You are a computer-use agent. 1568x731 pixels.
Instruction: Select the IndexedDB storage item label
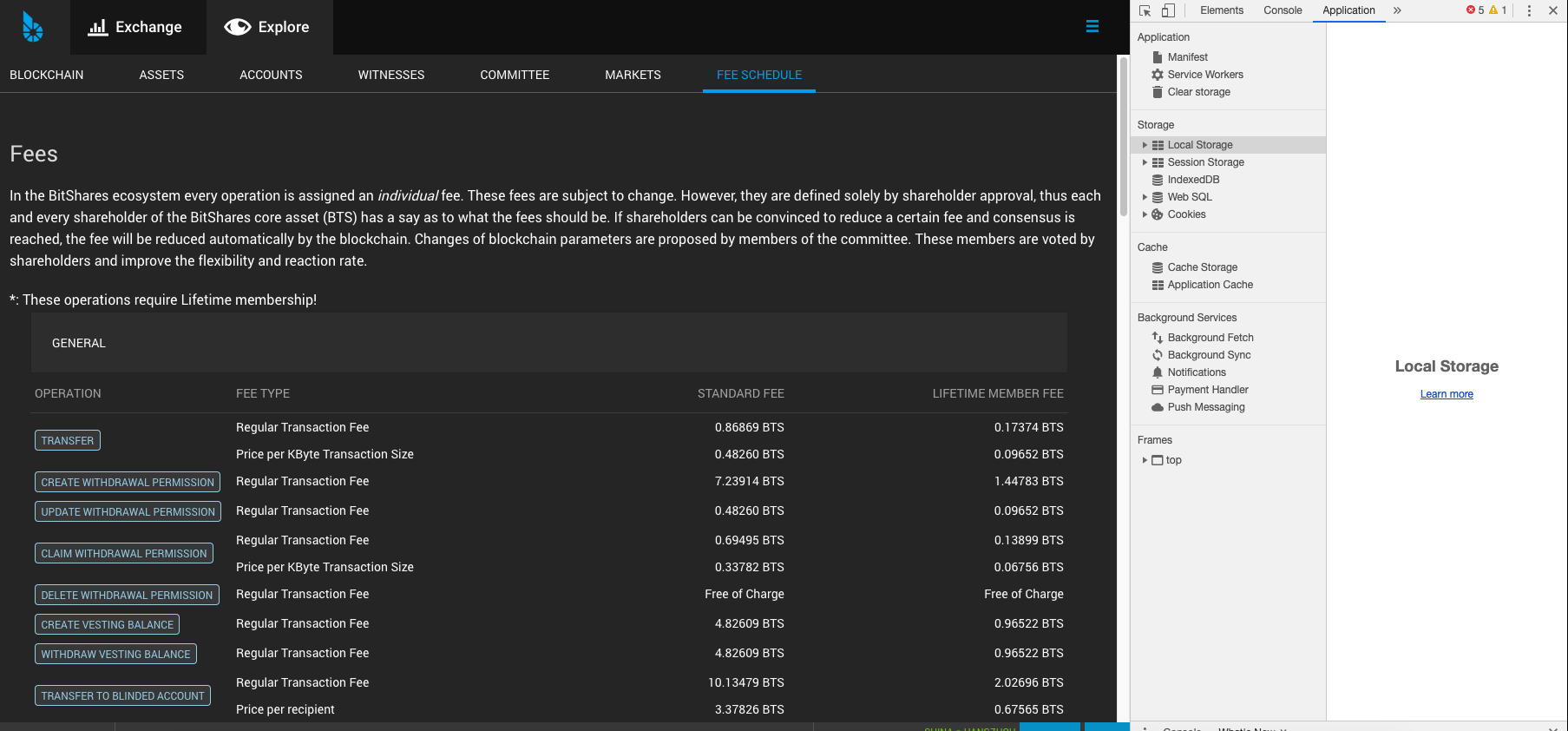[1193, 180]
